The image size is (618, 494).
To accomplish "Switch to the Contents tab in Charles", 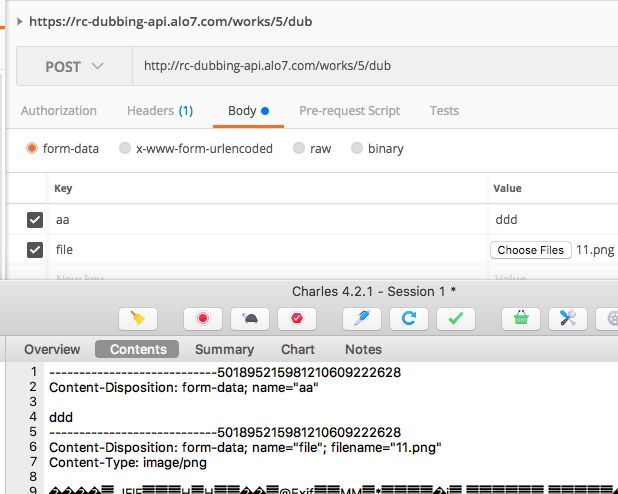I will point(137,349).
